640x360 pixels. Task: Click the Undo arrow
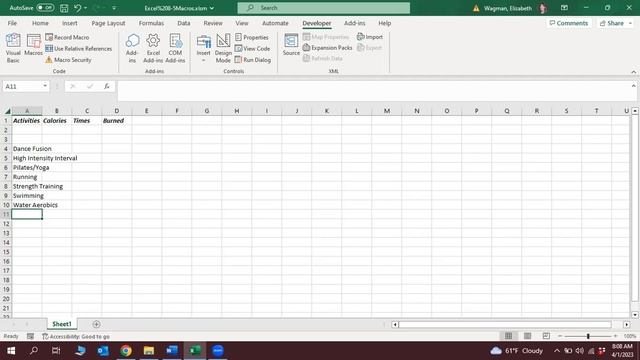(78, 8)
